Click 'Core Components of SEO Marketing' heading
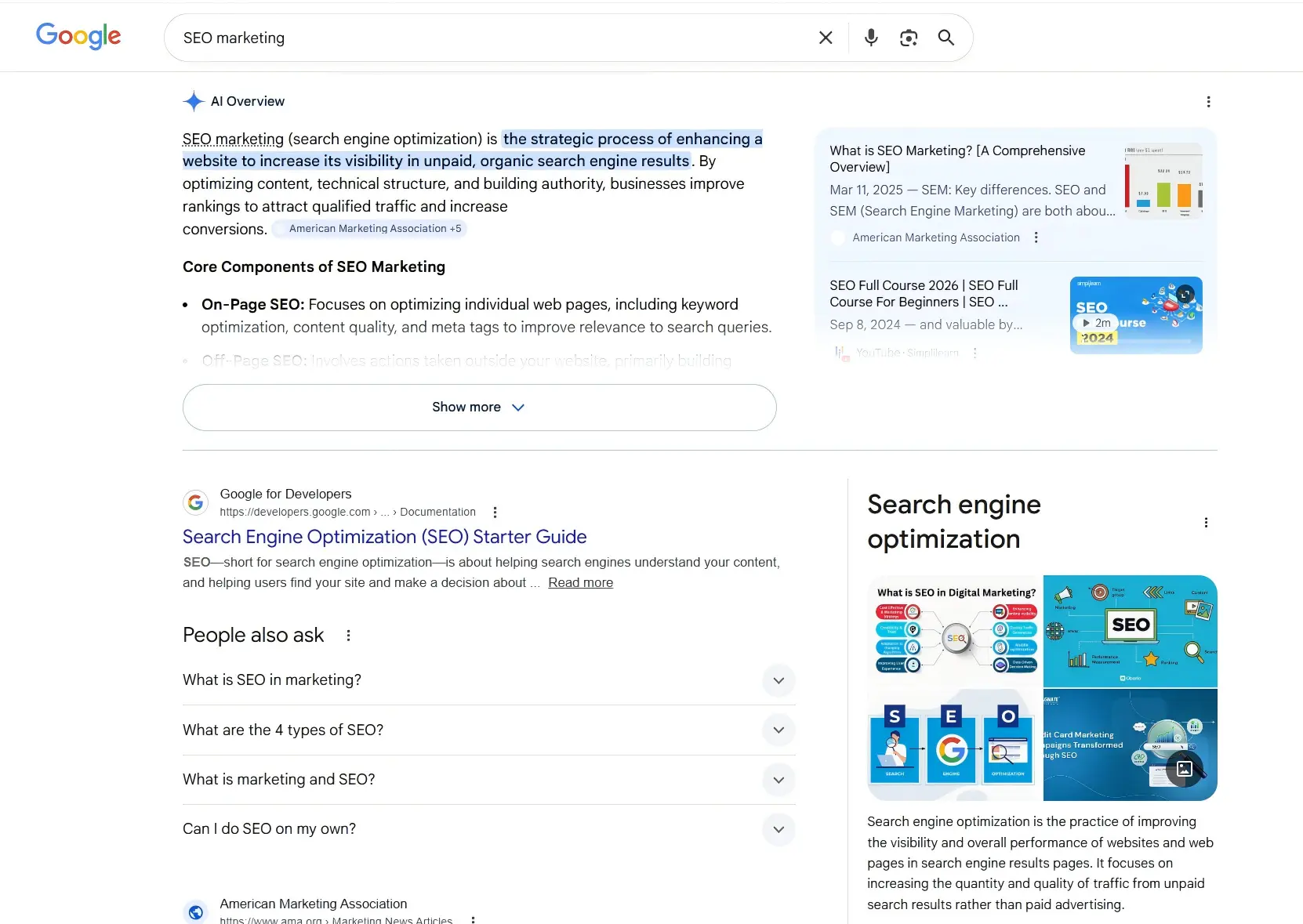Viewport: 1303px width, 924px height. (x=314, y=267)
